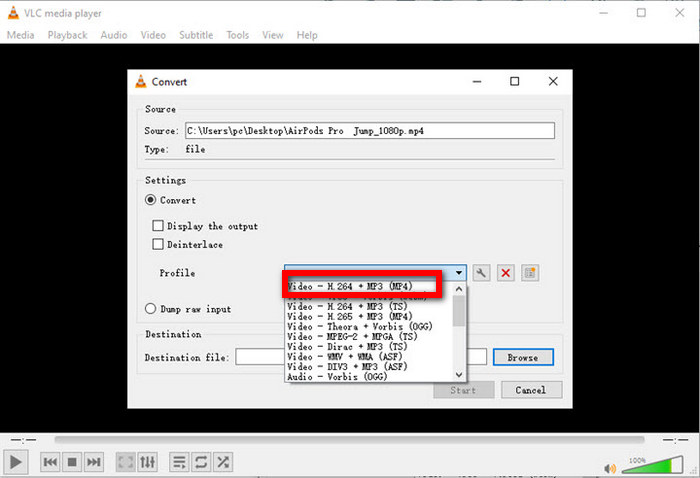Toggle fullscreen video icon
700x478 pixels.
pyautogui.click(x=125, y=462)
